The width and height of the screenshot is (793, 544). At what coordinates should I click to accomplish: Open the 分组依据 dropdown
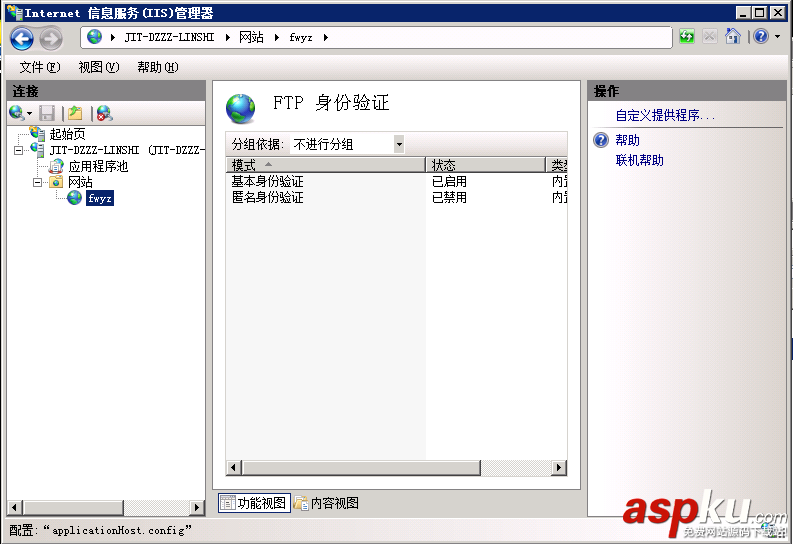click(399, 145)
